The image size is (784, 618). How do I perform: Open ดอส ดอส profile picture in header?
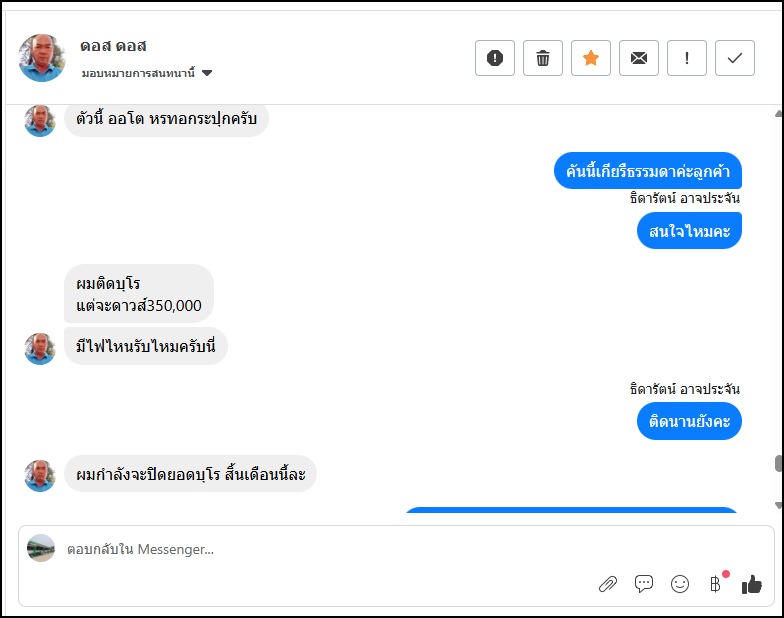pos(42,58)
